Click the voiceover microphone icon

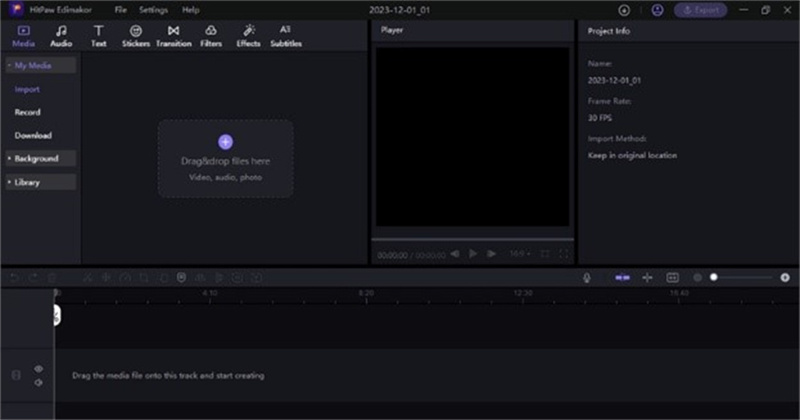tap(587, 278)
